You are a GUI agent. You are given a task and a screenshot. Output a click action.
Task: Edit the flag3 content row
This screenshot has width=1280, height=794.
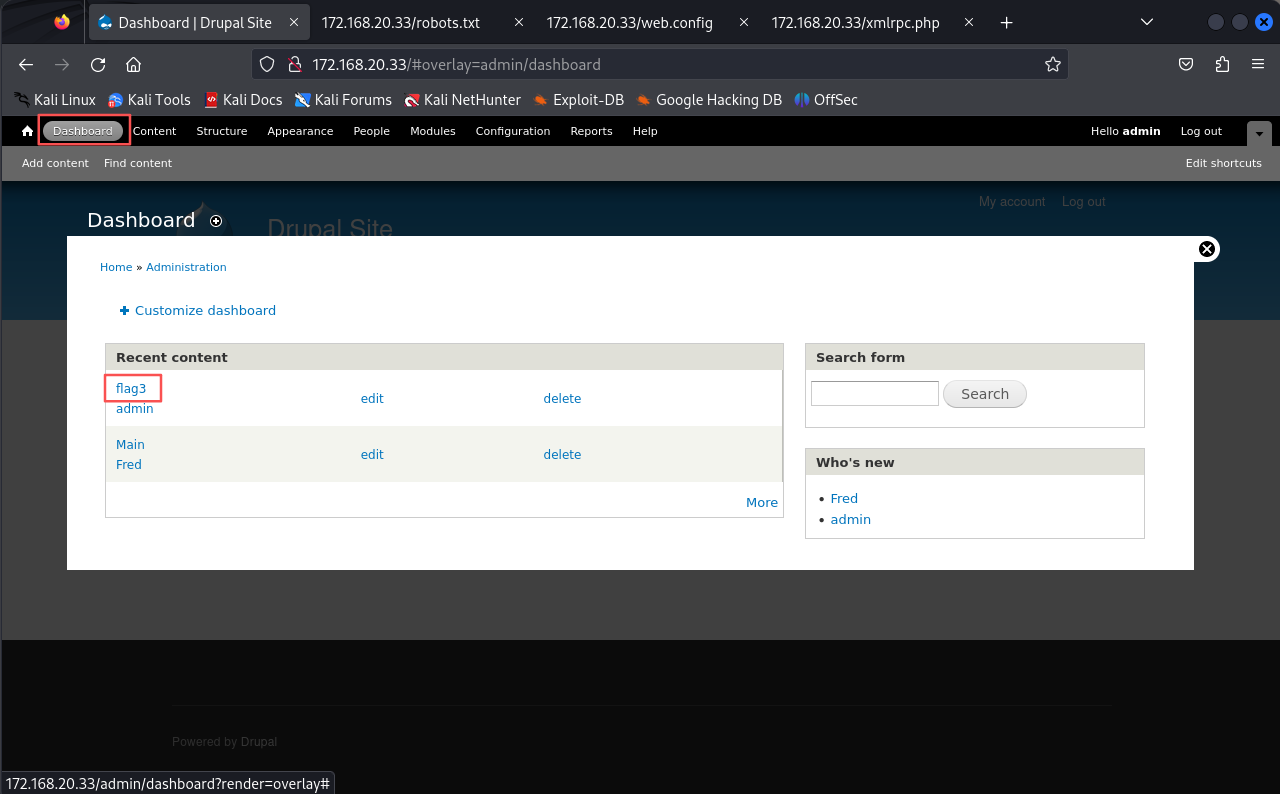tap(372, 398)
